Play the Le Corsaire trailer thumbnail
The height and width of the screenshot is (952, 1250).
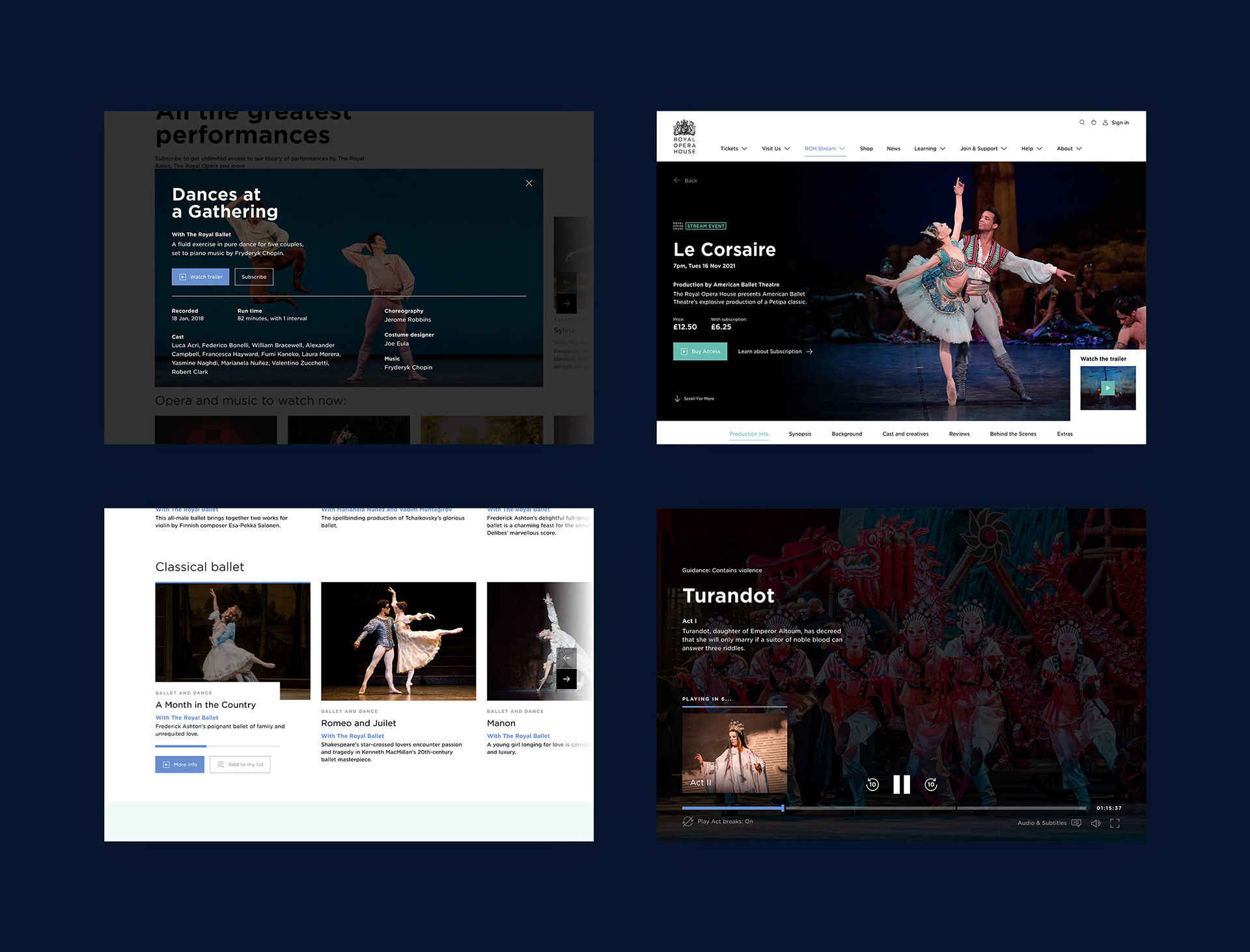click(x=1107, y=388)
